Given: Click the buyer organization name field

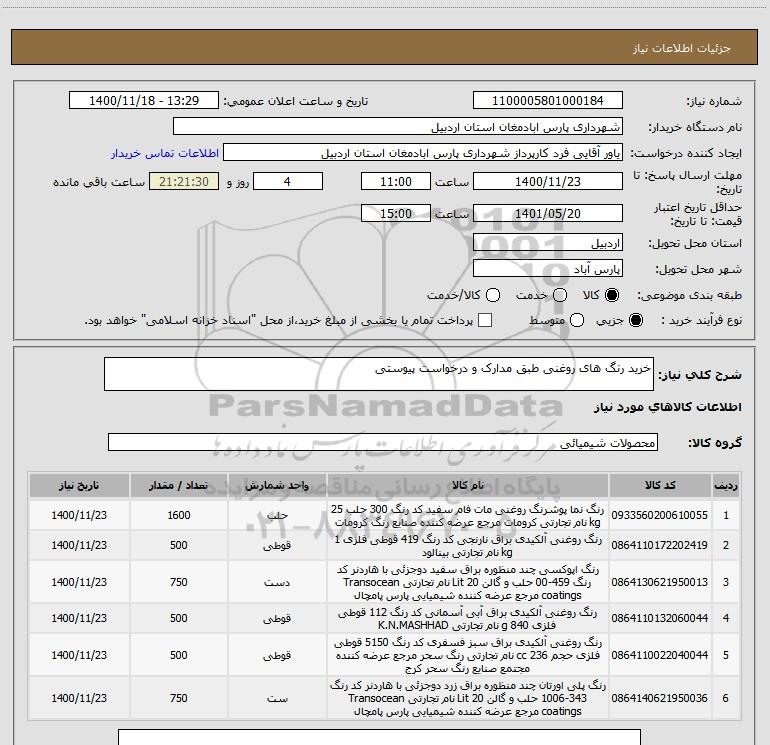Looking at the screenshot, I should click(398, 127).
